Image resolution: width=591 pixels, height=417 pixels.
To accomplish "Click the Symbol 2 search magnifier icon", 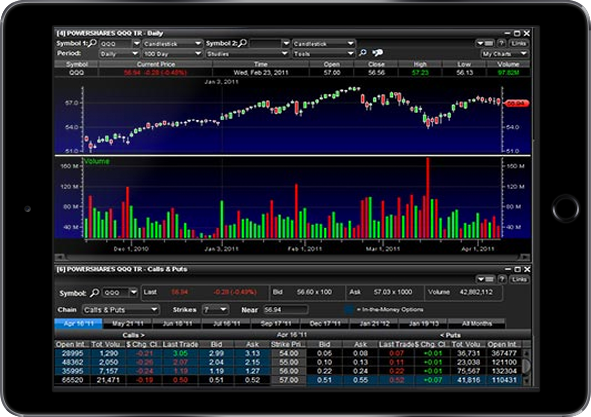I will pyautogui.click(x=243, y=43).
